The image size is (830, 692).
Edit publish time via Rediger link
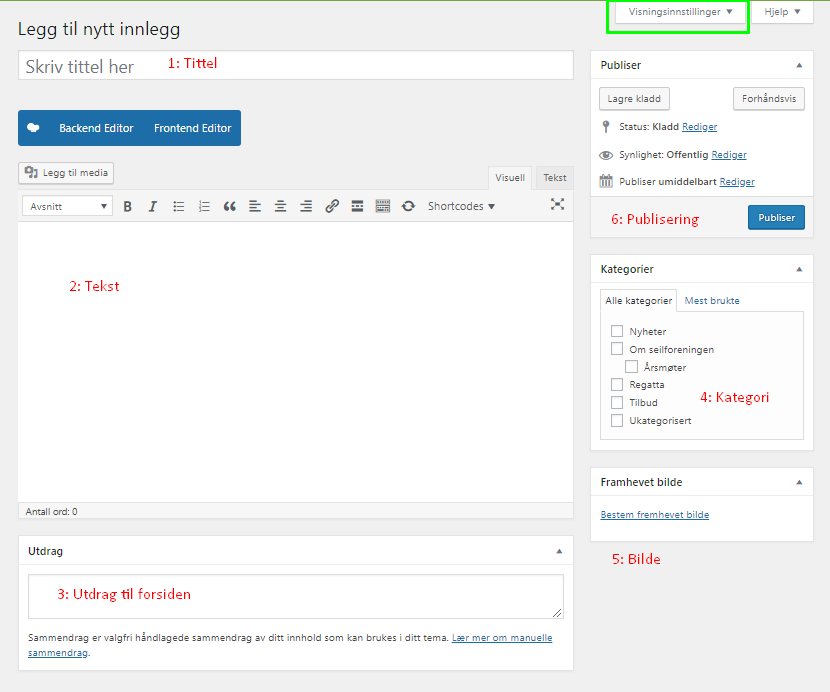[737, 182]
